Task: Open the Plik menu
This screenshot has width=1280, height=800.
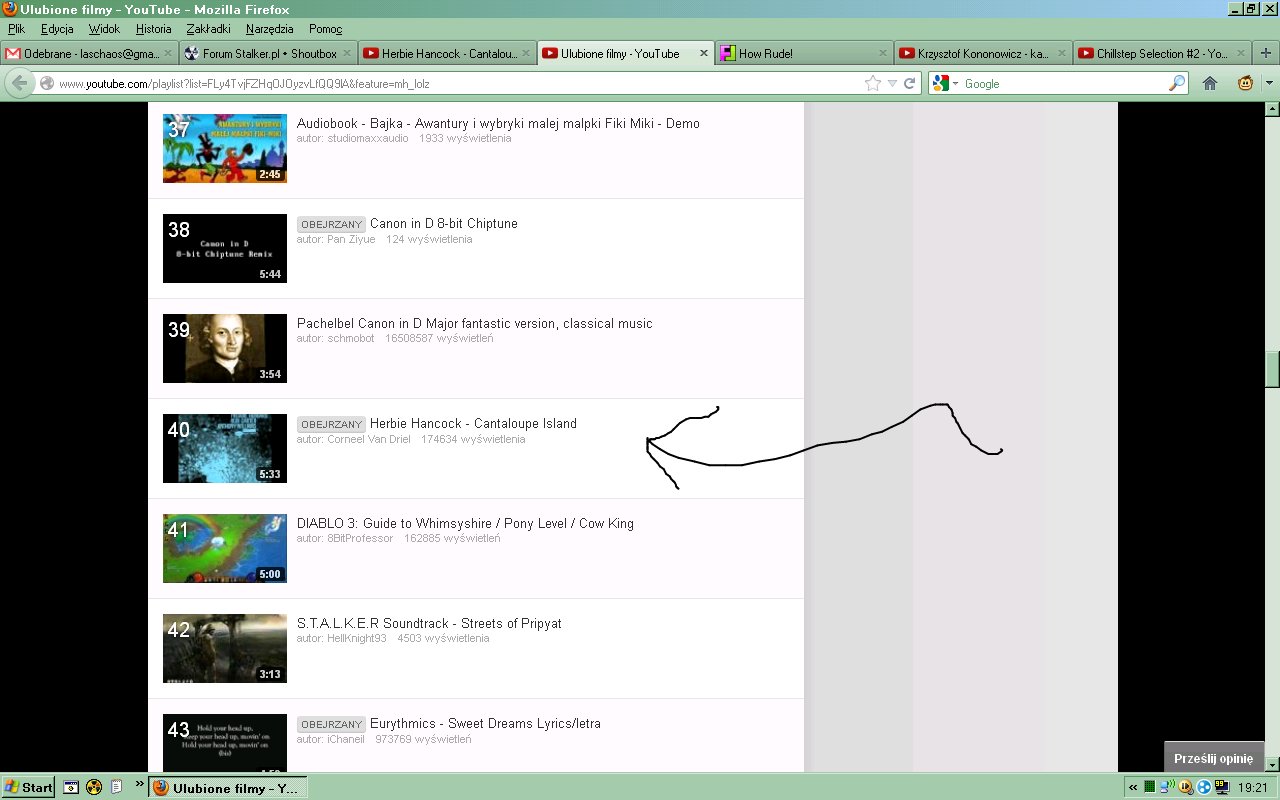Action: [16, 29]
